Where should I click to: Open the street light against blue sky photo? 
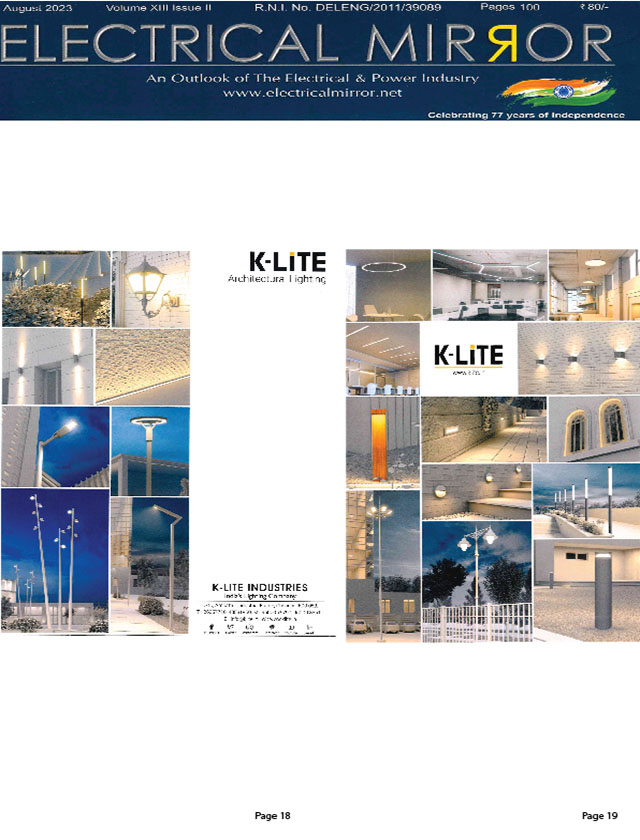[x=54, y=445]
